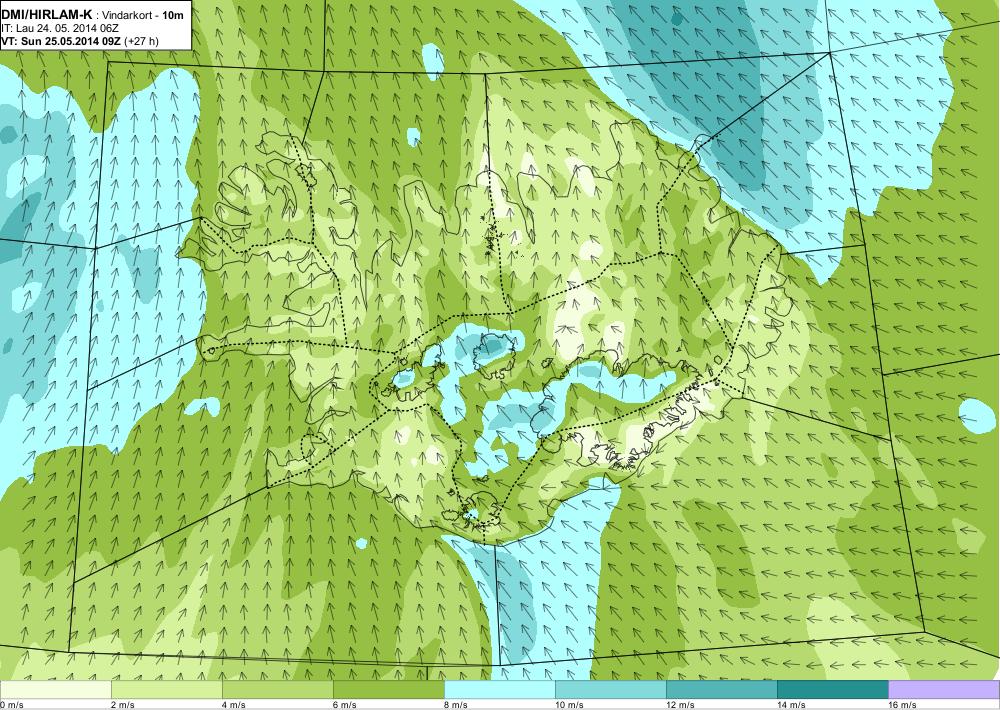The width and height of the screenshot is (1000, 710).
Task: Click the dark green 6–8 m/s legend swatch
Action: click(388, 690)
